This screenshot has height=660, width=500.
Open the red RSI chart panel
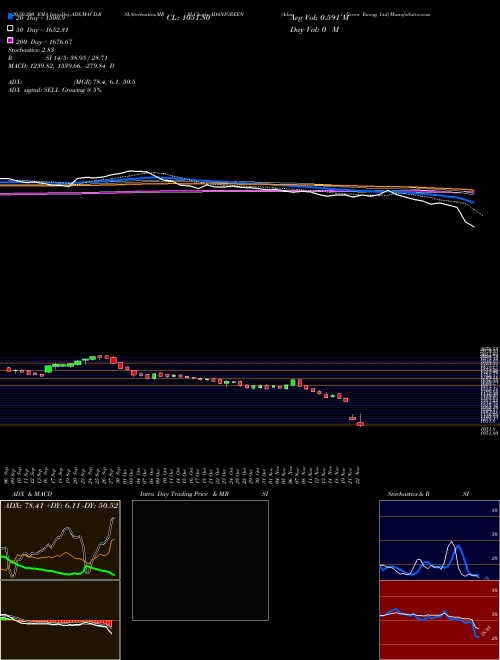pos(439,620)
